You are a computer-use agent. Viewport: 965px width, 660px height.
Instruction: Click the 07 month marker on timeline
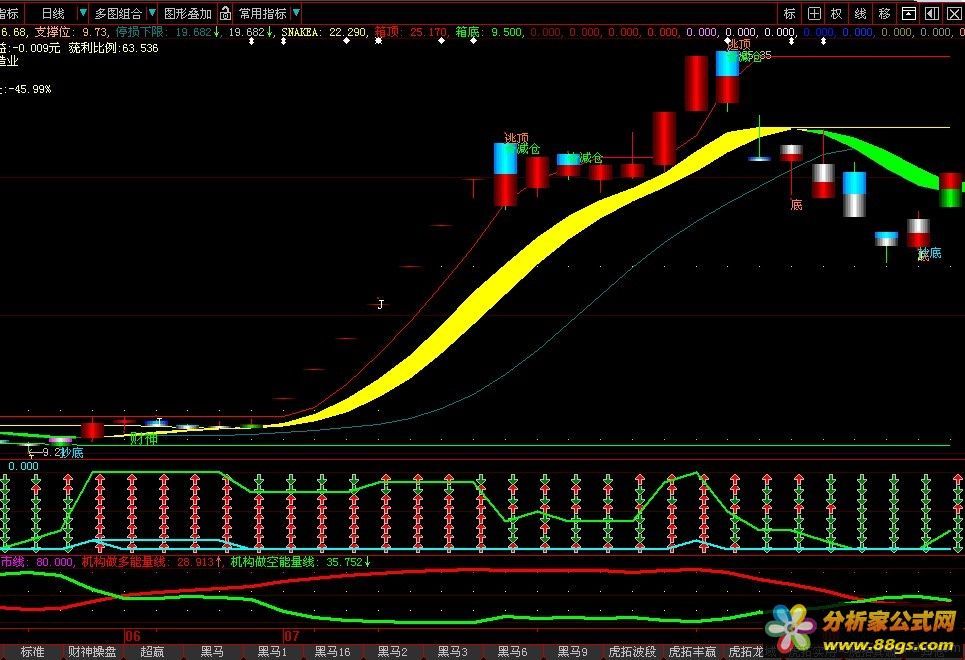(x=291, y=636)
